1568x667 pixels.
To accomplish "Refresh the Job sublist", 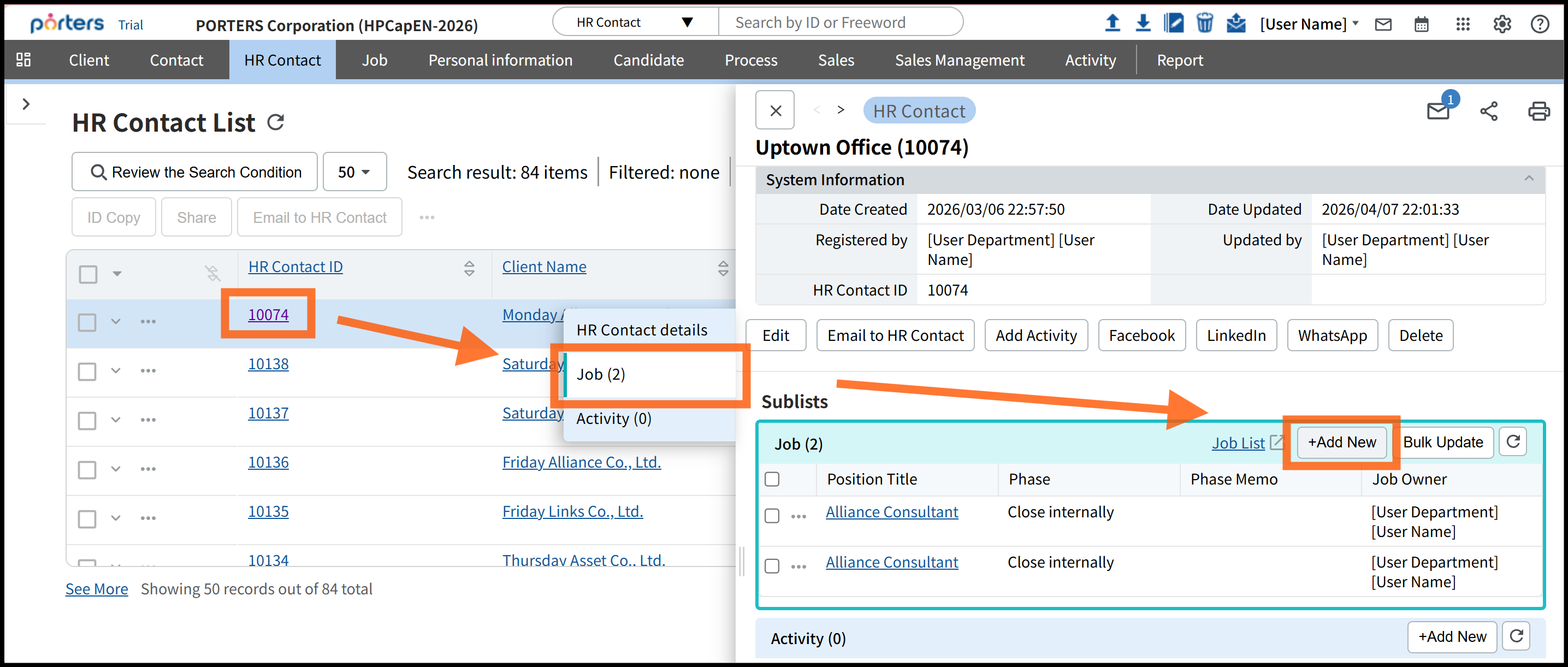I will [x=1513, y=442].
